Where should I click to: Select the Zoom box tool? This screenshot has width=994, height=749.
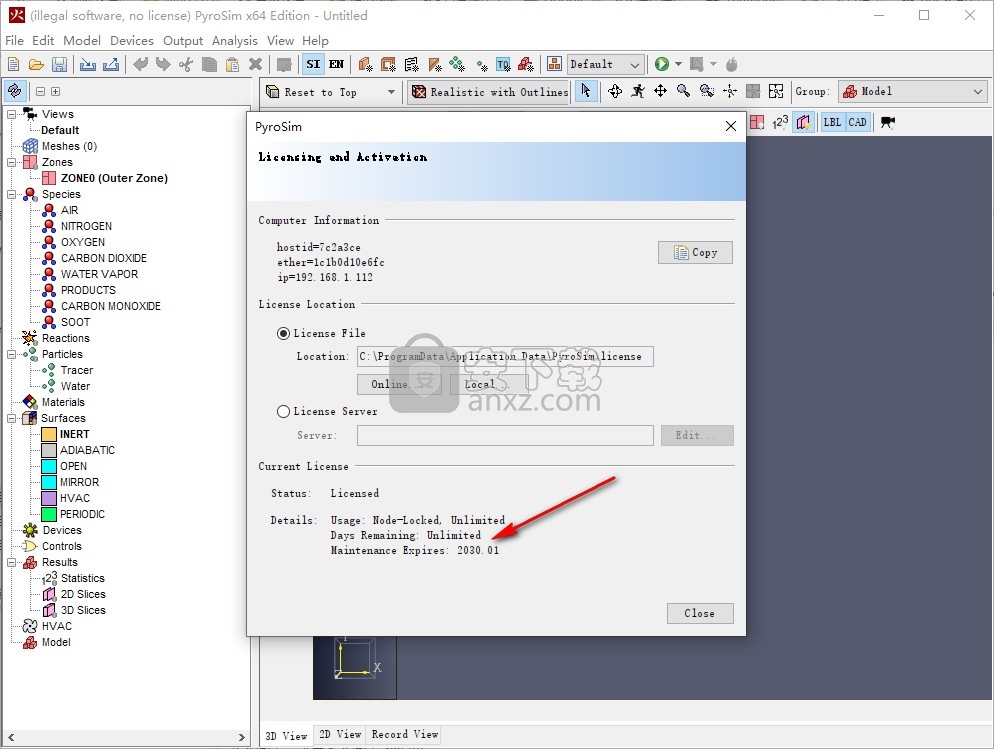707,91
